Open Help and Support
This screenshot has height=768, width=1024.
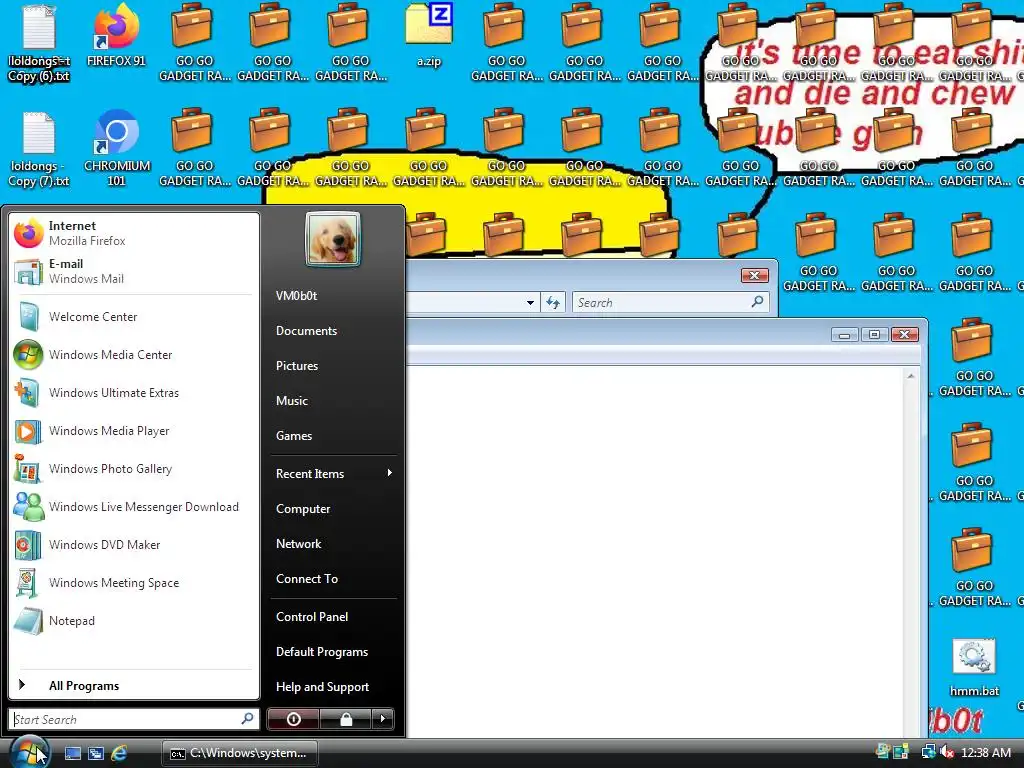[333, 686]
